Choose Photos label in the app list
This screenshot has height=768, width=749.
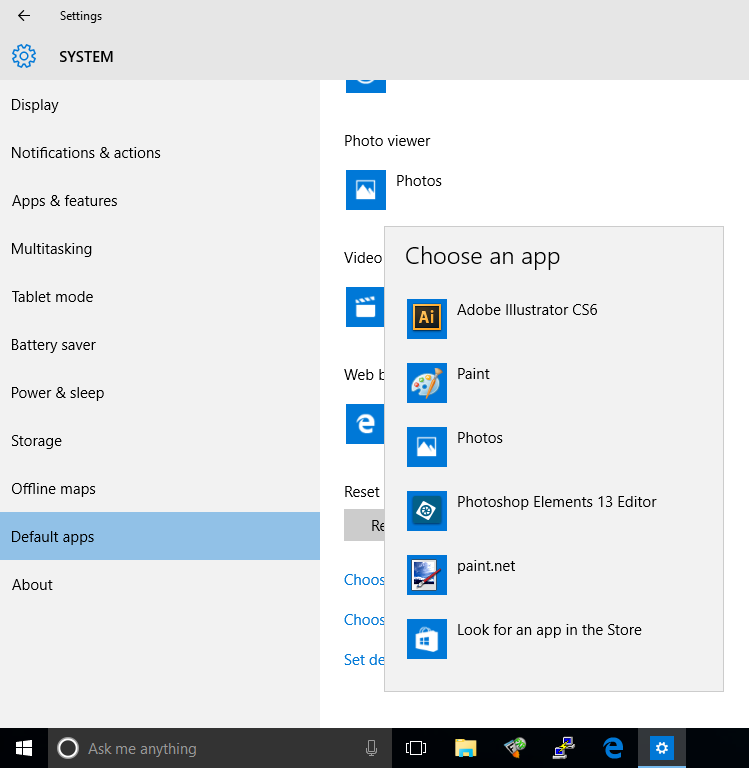pyautogui.click(x=480, y=438)
